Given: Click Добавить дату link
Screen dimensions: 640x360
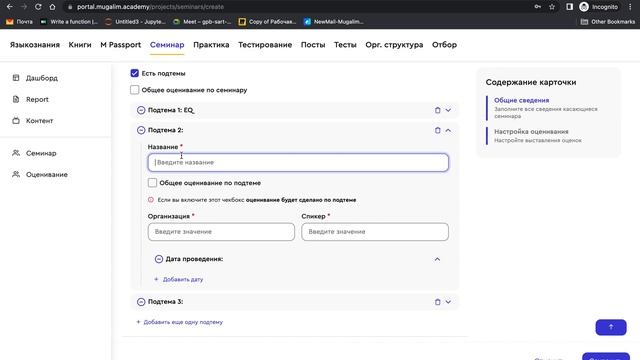Looking at the screenshot, I should click(179, 280).
